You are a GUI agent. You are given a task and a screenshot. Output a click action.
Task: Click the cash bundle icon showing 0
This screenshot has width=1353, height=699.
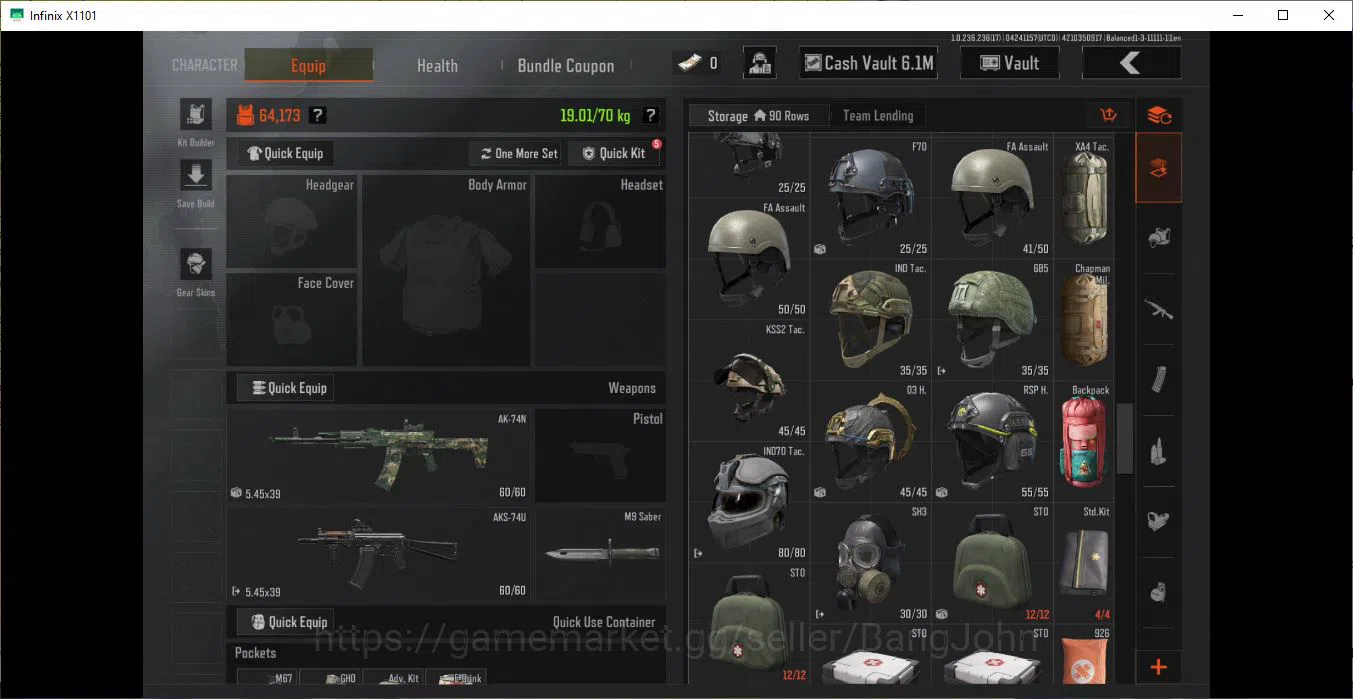(x=698, y=63)
